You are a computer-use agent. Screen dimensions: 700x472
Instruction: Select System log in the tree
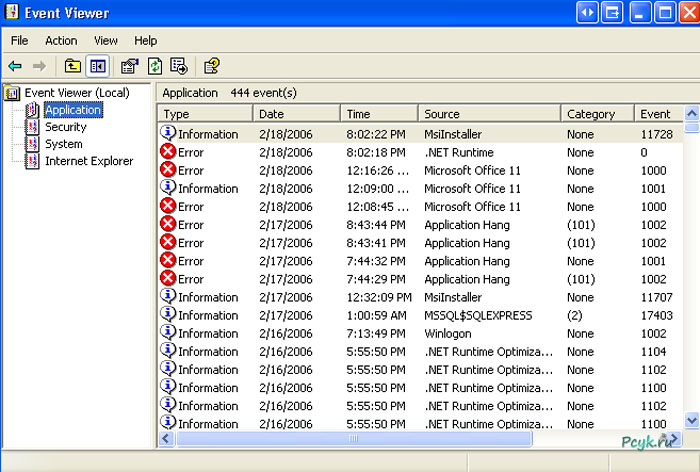(x=64, y=144)
